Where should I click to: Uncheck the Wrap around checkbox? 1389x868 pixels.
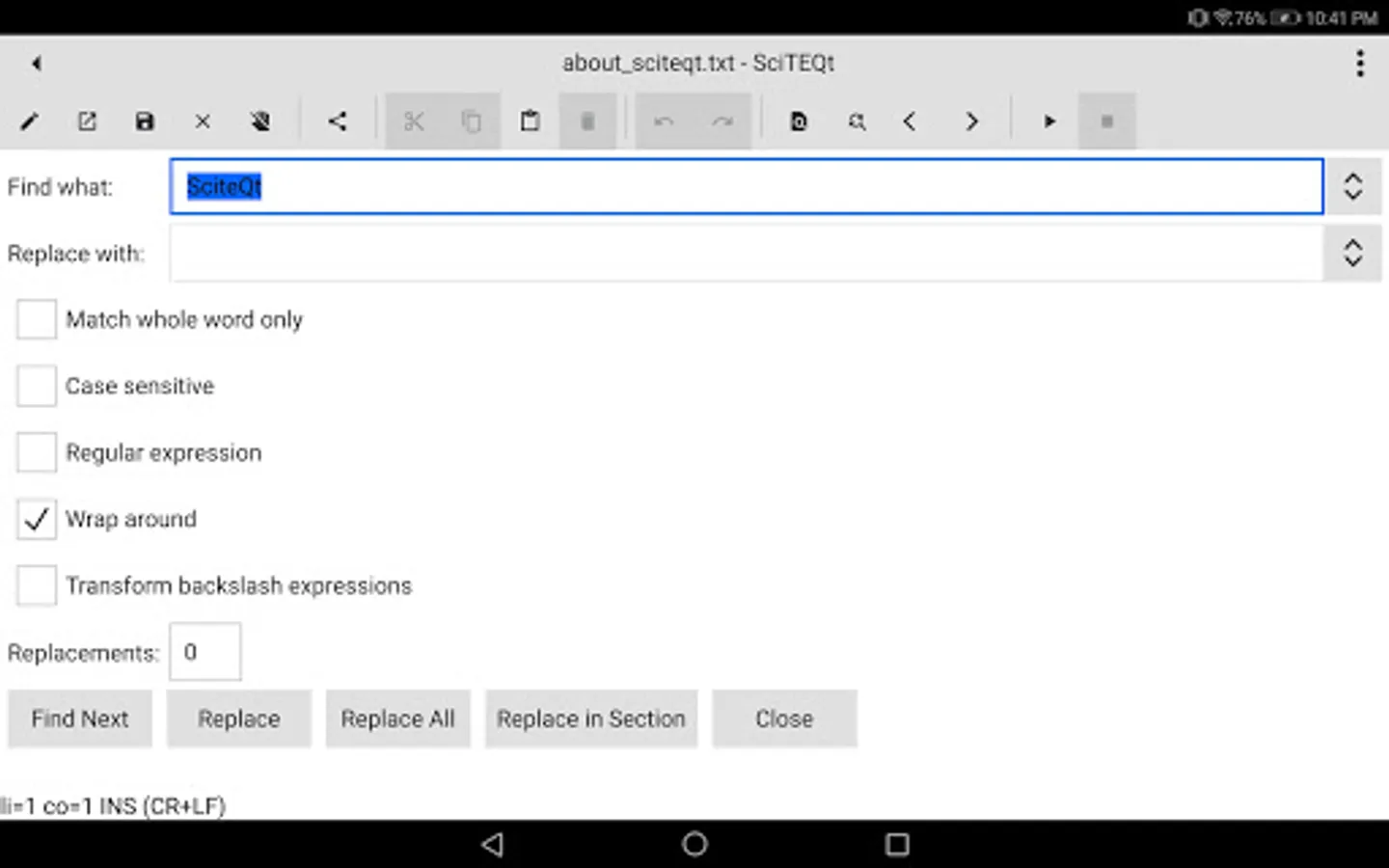point(37,519)
